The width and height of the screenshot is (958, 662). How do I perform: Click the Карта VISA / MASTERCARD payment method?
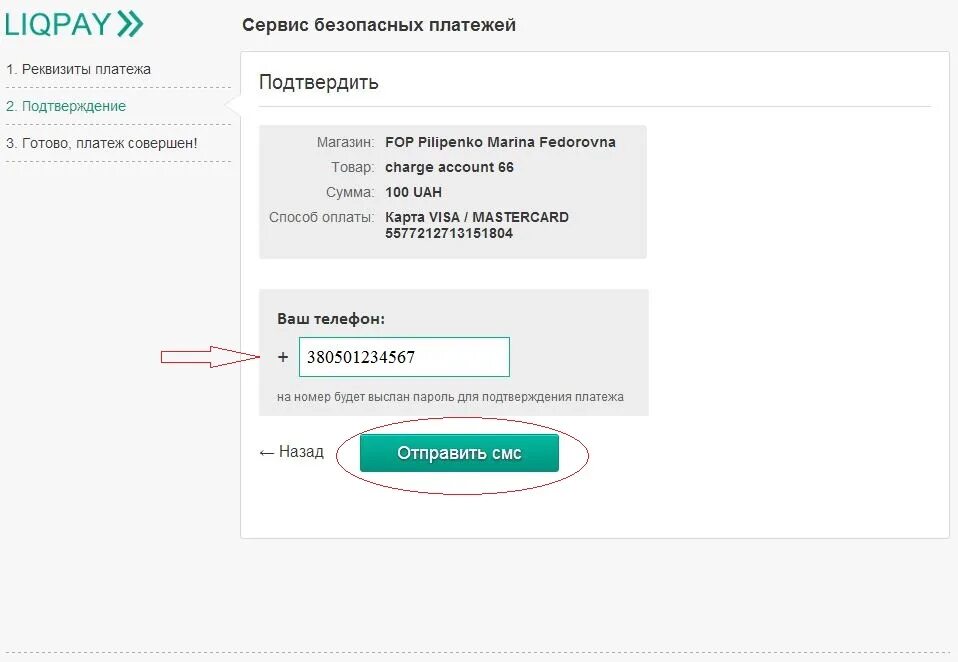tap(477, 217)
